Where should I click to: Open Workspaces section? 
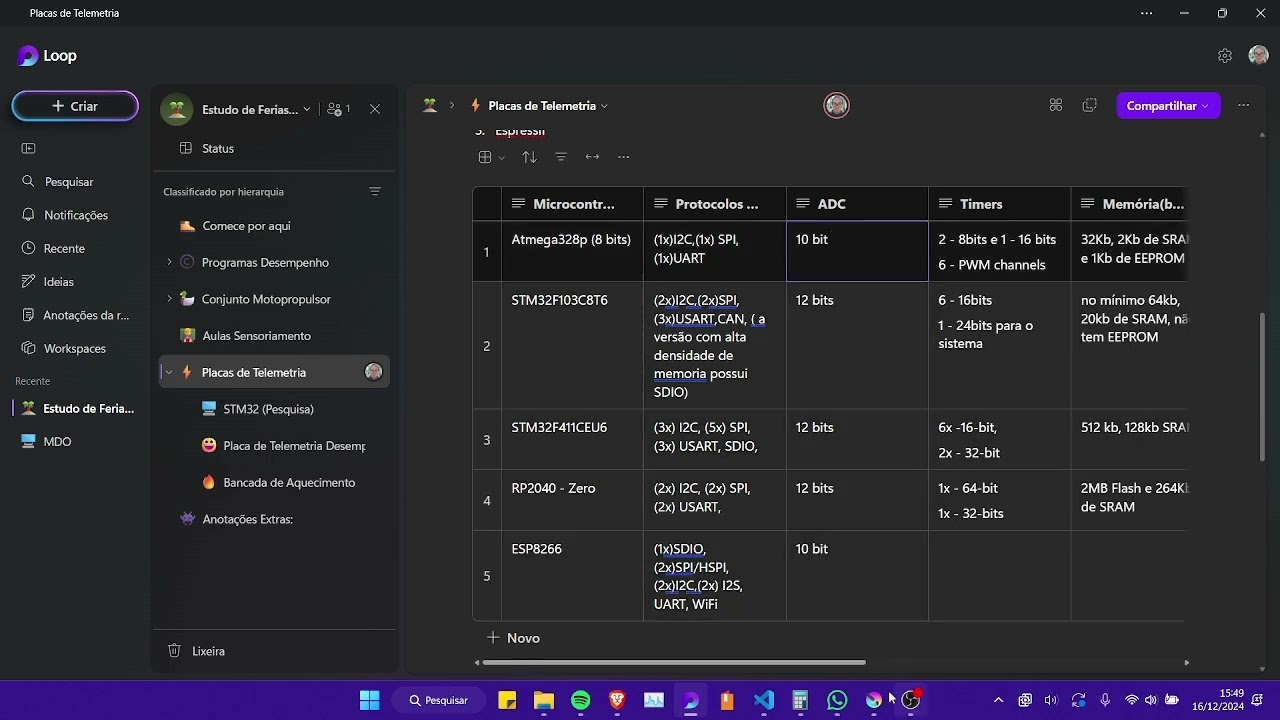[x=63, y=348]
